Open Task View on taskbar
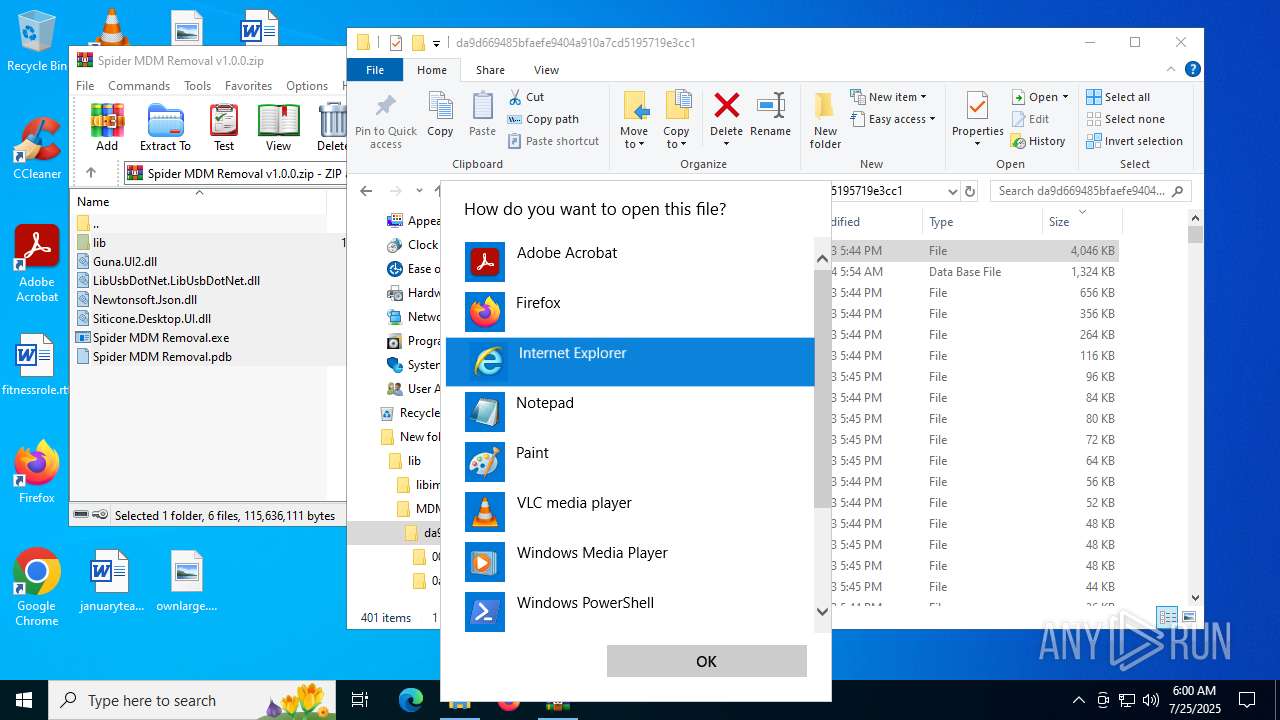The image size is (1280, 720). point(360,700)
